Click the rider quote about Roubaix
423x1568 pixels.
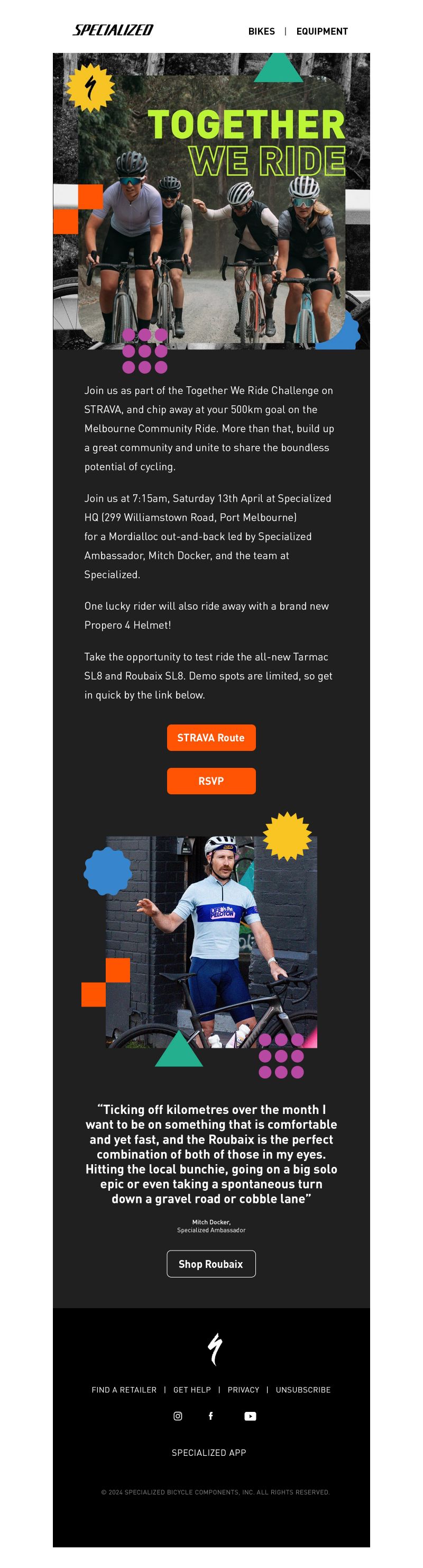[211, 1154]
